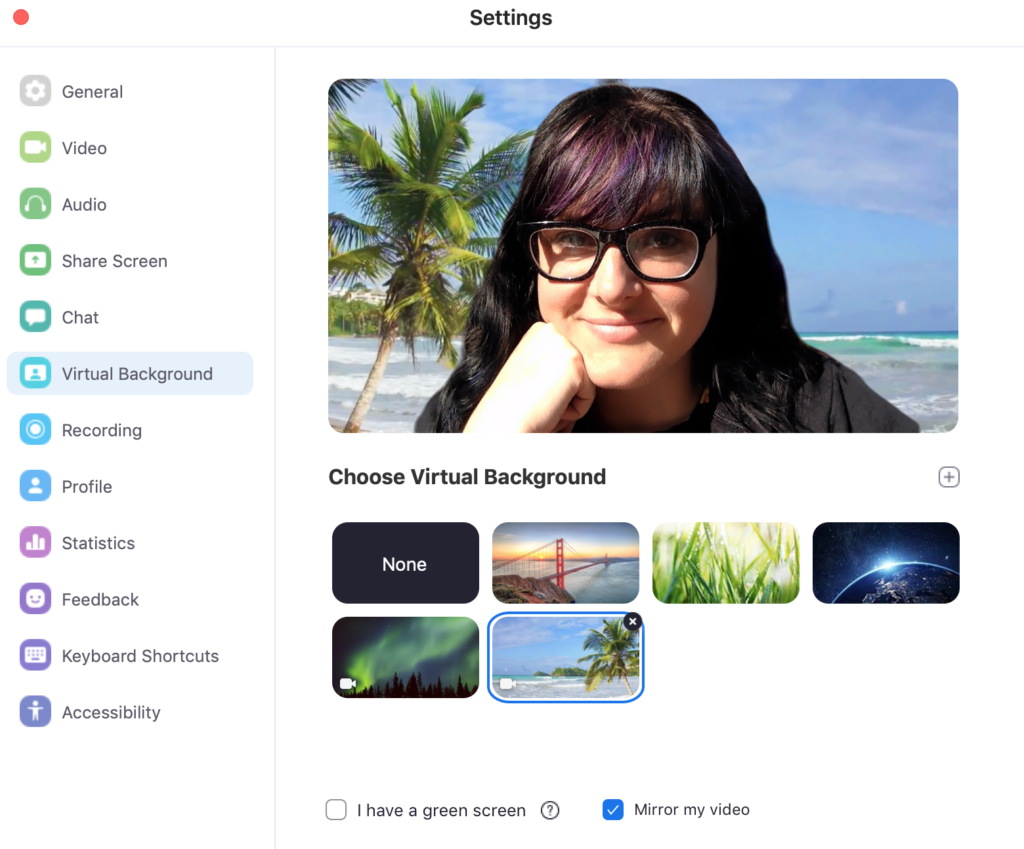This screenshot has width=1024, height=849.
Task: Disable 'Mirror my video'
Action: (613, 810)
